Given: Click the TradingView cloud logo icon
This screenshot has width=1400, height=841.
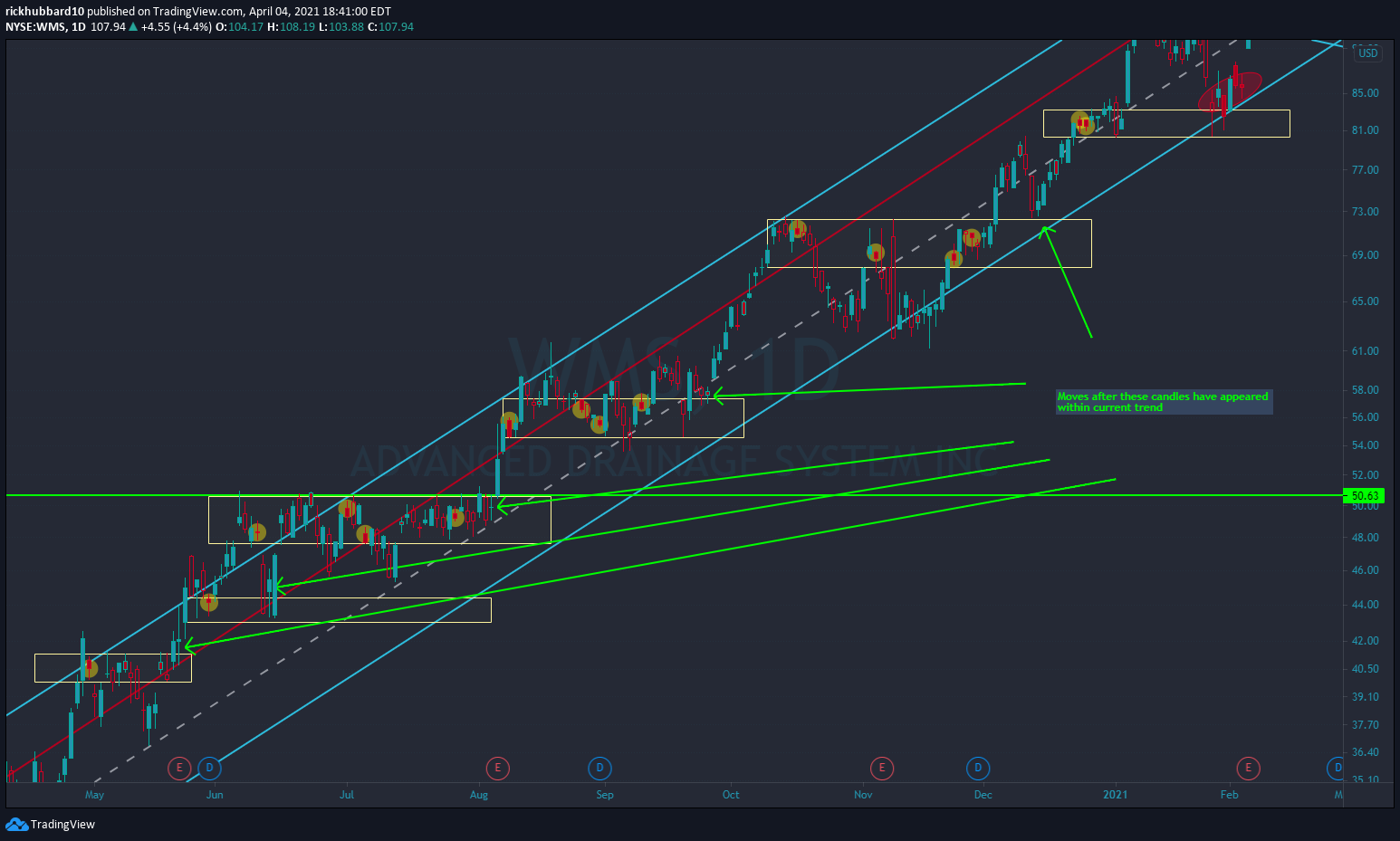Looking at the screenshot, I should click(16, 824).
